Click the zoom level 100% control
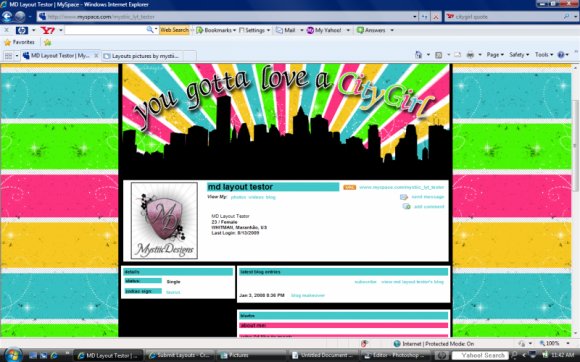 coord(552,344)
